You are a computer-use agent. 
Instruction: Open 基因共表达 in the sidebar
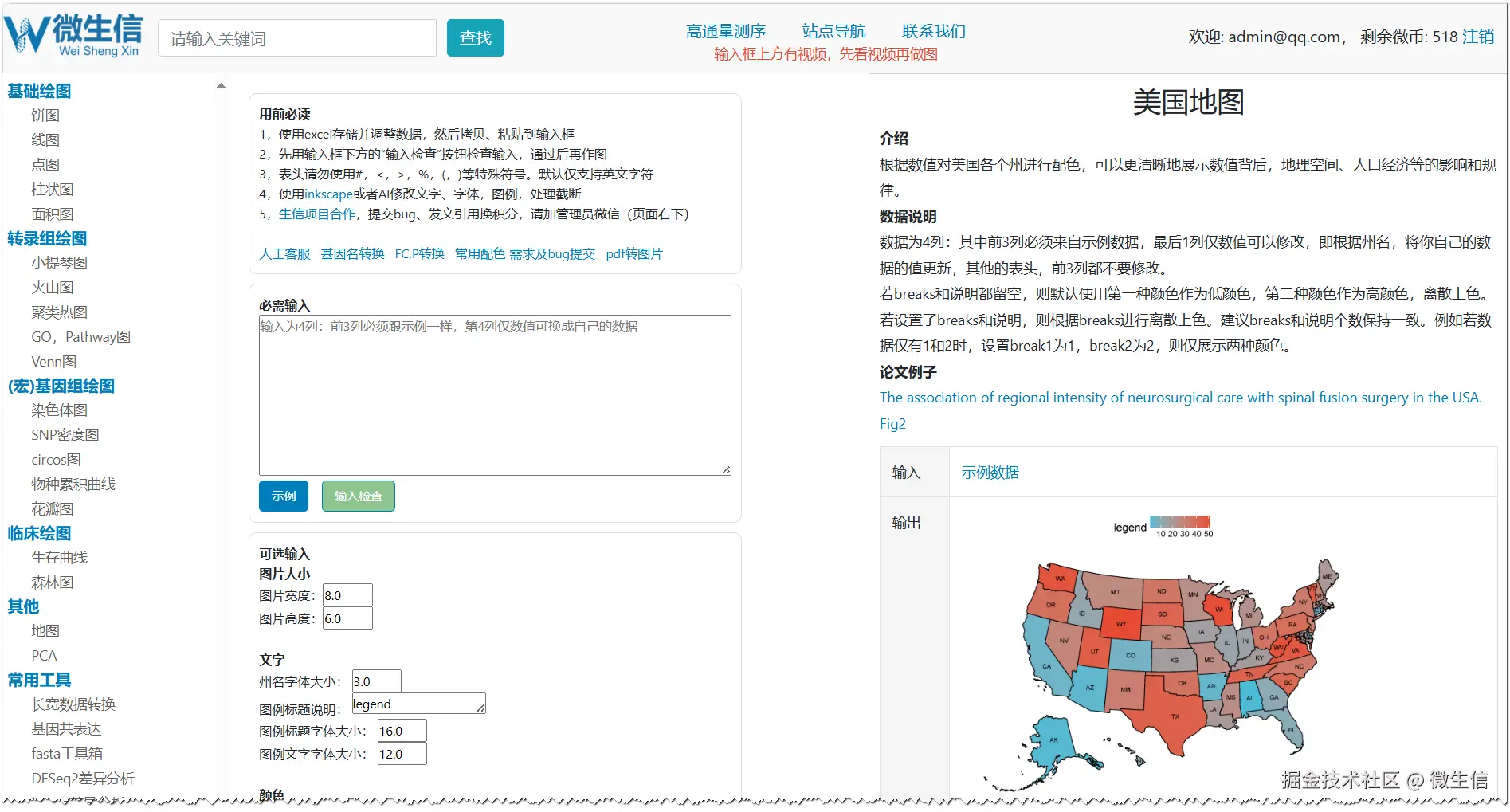(x=66, y=729)
